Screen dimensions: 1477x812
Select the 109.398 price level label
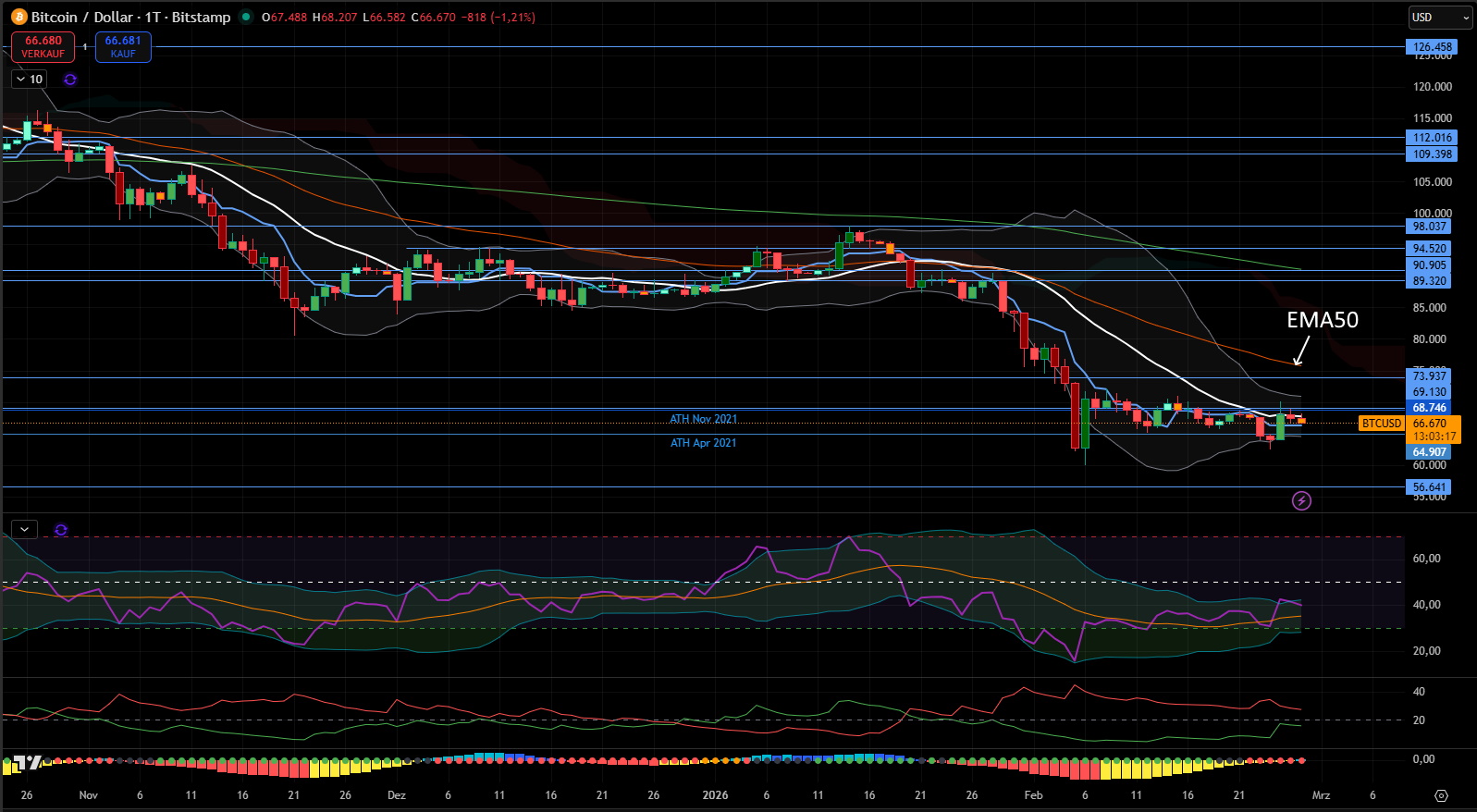[x=1432, y=154]
